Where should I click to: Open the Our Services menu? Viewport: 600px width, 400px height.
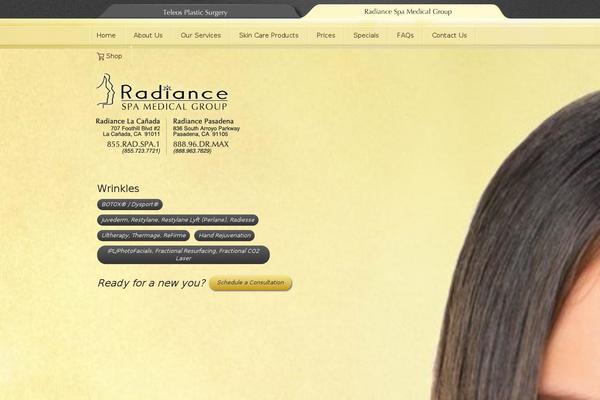tap(201, 35)
